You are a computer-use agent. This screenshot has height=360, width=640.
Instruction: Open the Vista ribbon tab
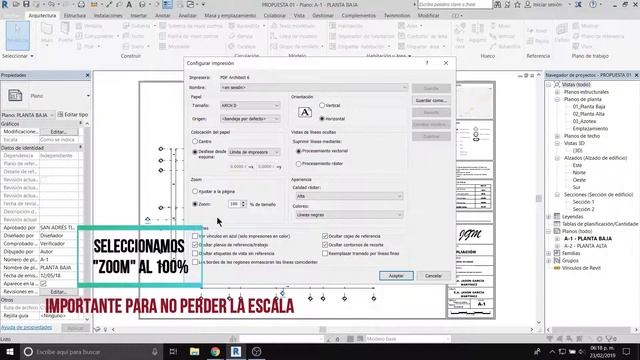point(299,16)
